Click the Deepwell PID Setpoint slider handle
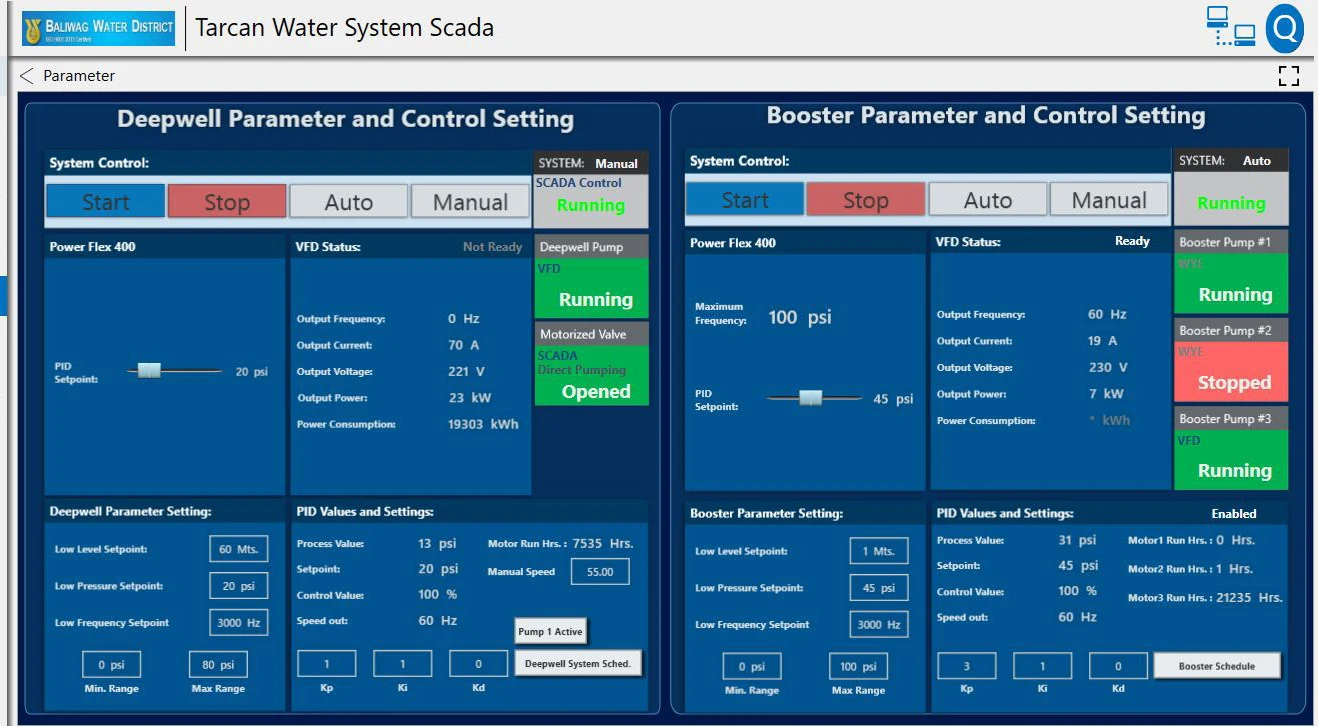The image size is (1318, 726). point(148,370)
